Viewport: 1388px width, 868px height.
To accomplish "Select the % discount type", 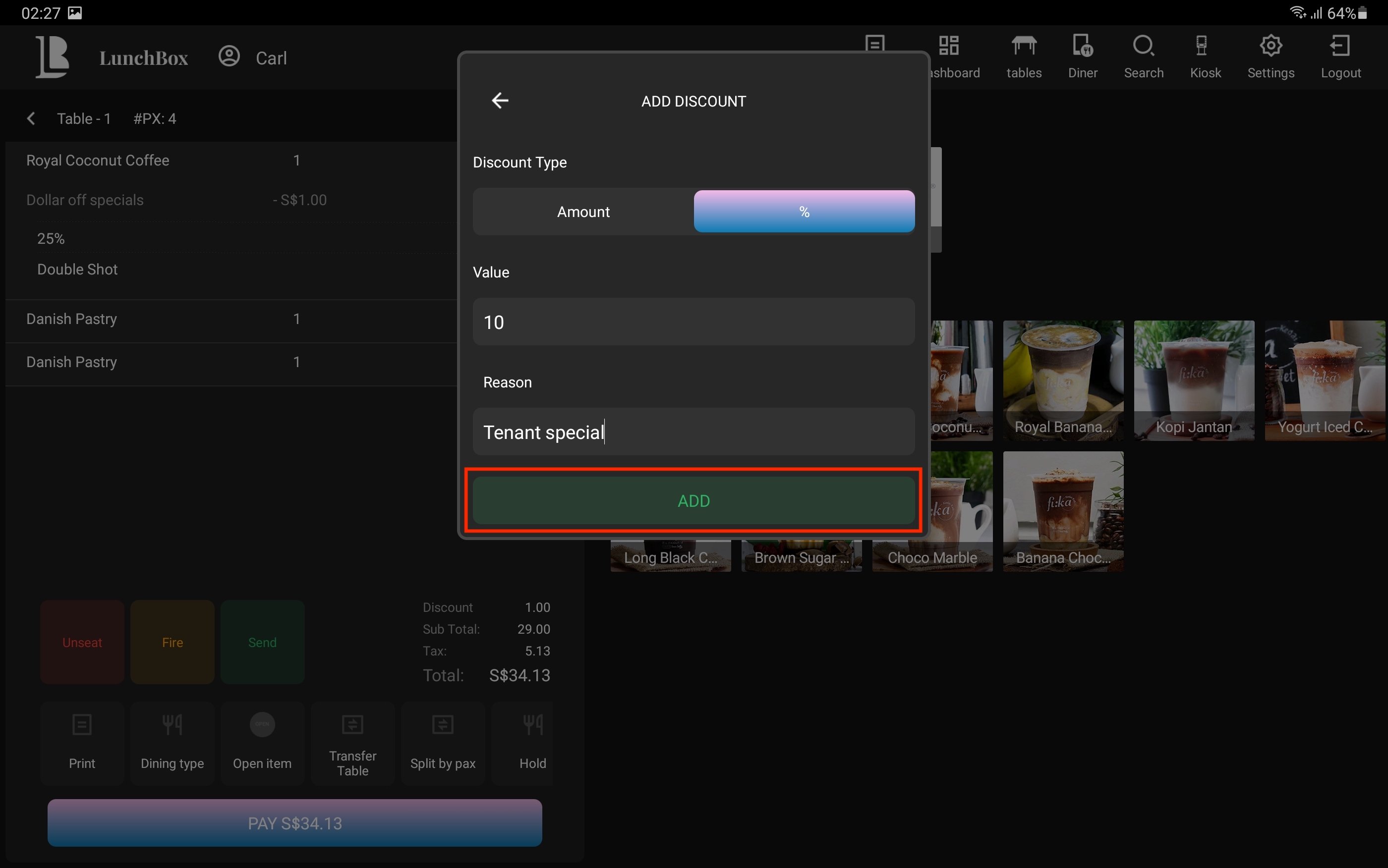I will [x=804, y=212].
